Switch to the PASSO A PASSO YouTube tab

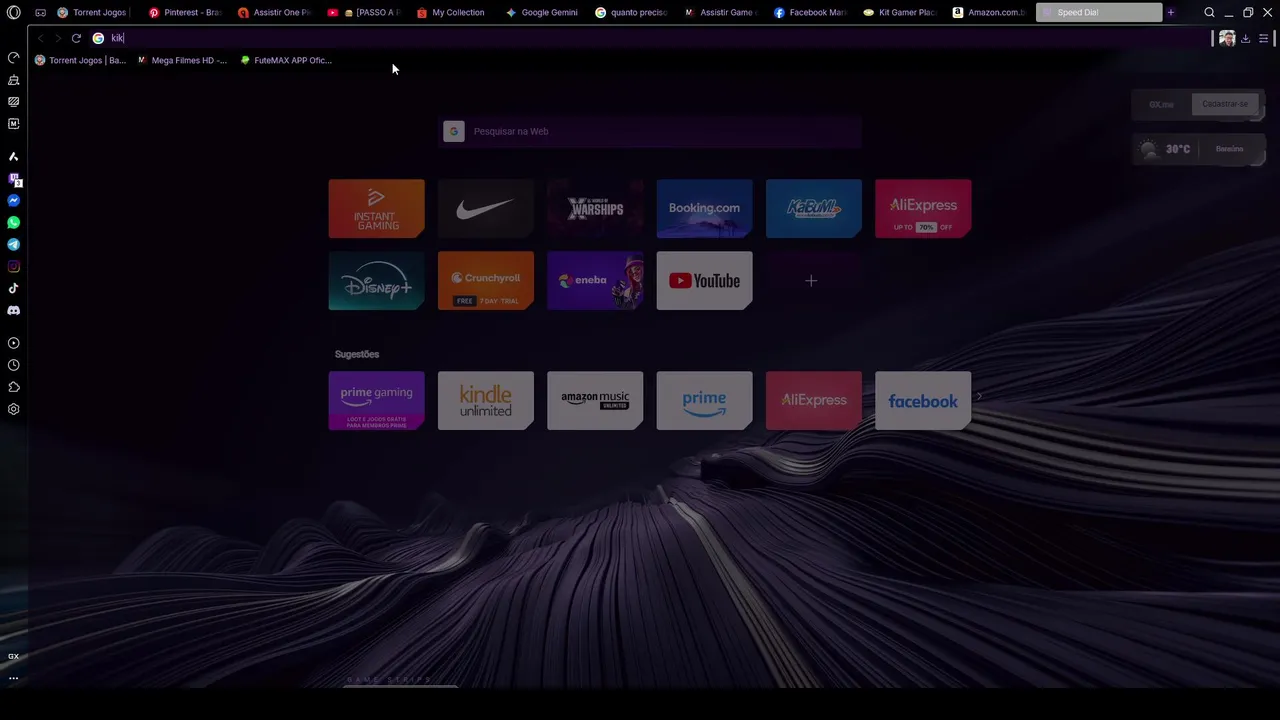click(364, 13)
